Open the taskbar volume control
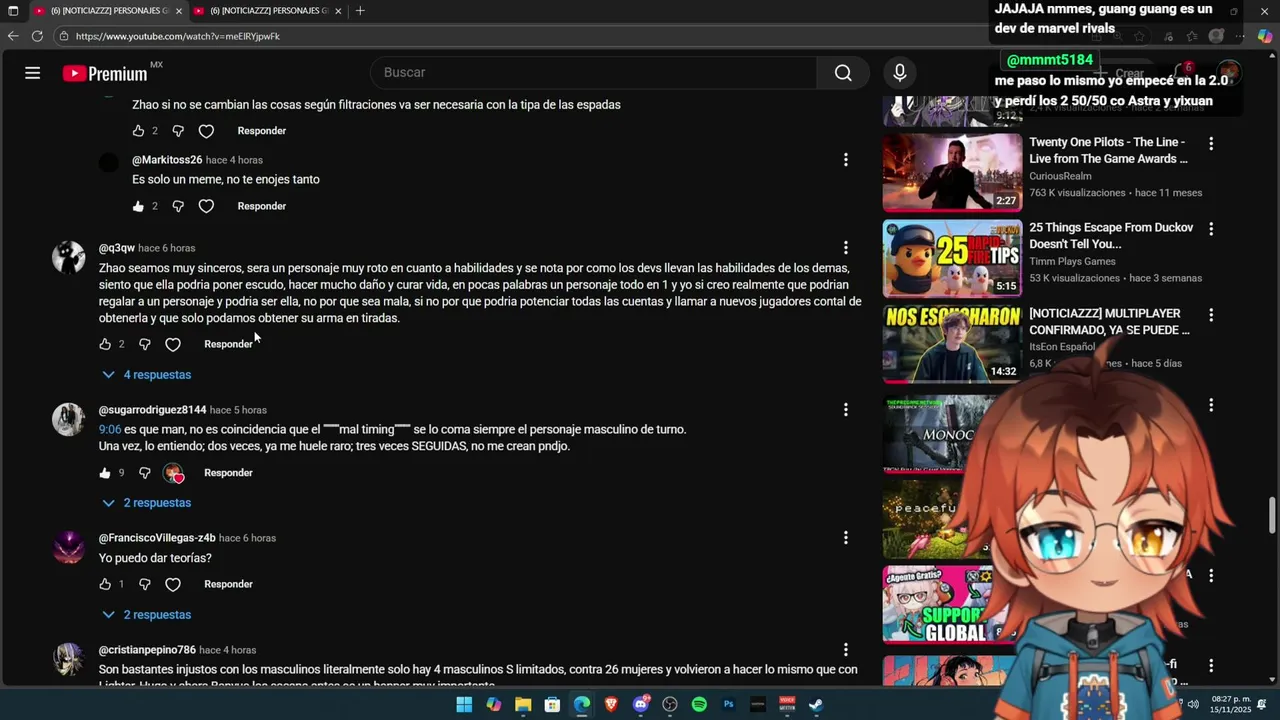Screen dimensions: 1280x720 click(x=1192, y=704)
